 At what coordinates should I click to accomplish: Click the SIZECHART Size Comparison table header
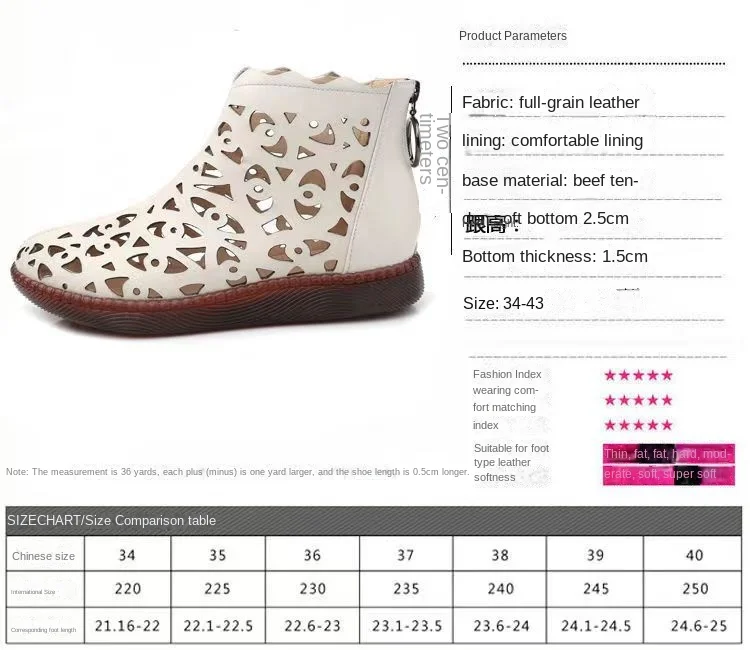click(x=112, y=520)
